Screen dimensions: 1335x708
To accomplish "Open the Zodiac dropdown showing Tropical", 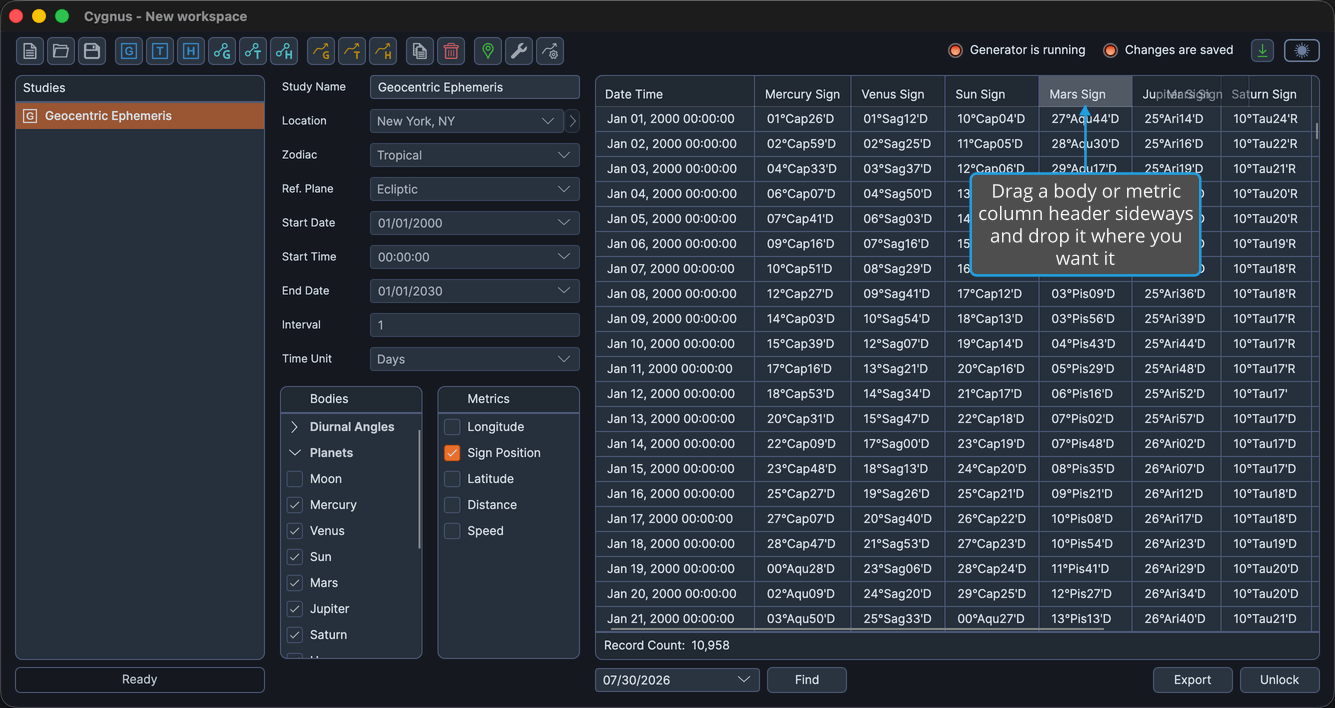I will 475,155.
